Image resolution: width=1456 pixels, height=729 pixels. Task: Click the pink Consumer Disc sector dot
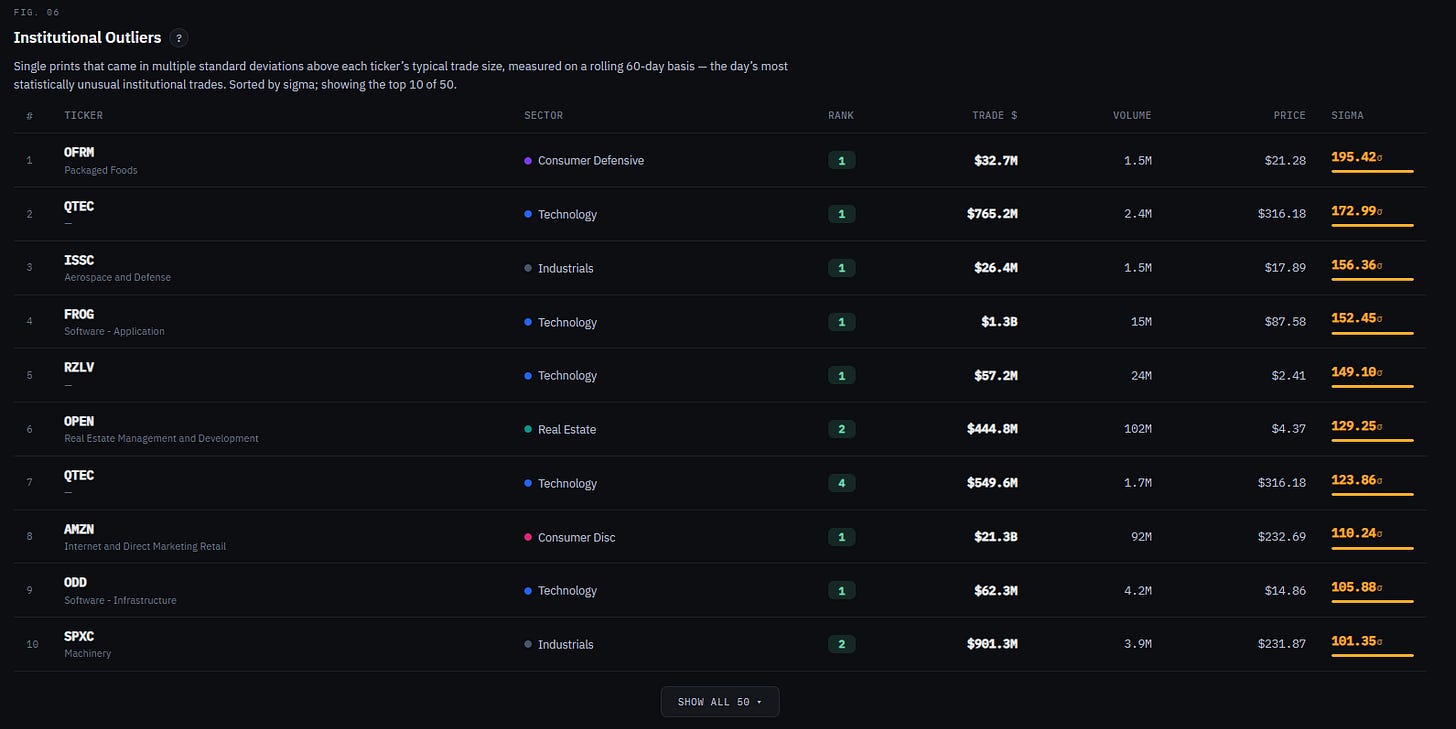coord(528,538)
